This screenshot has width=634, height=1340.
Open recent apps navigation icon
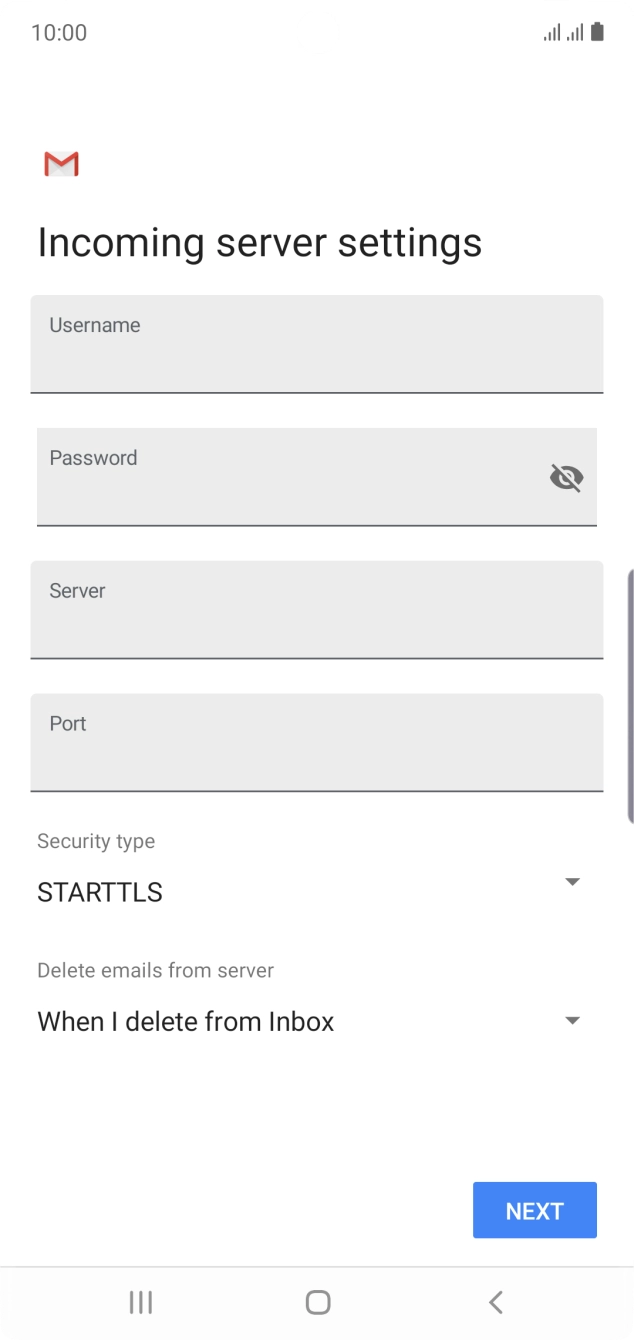(141, 1302)
